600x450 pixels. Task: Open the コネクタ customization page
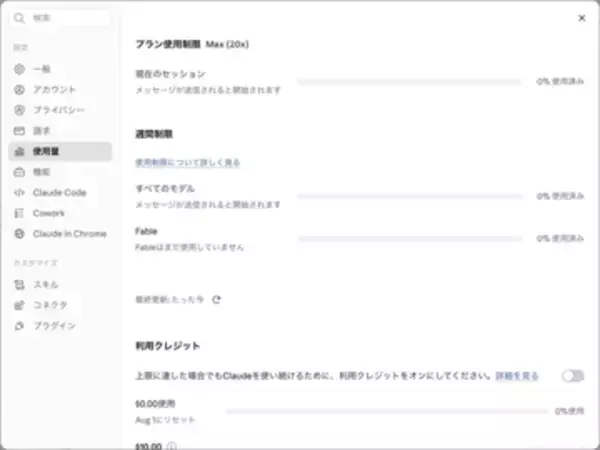(60, 305)
